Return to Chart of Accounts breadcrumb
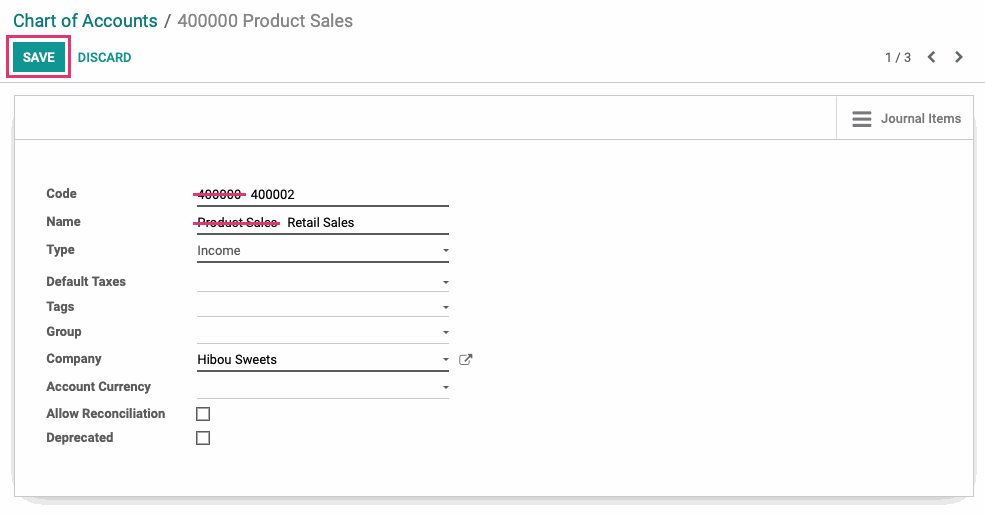 pos(85,21)
